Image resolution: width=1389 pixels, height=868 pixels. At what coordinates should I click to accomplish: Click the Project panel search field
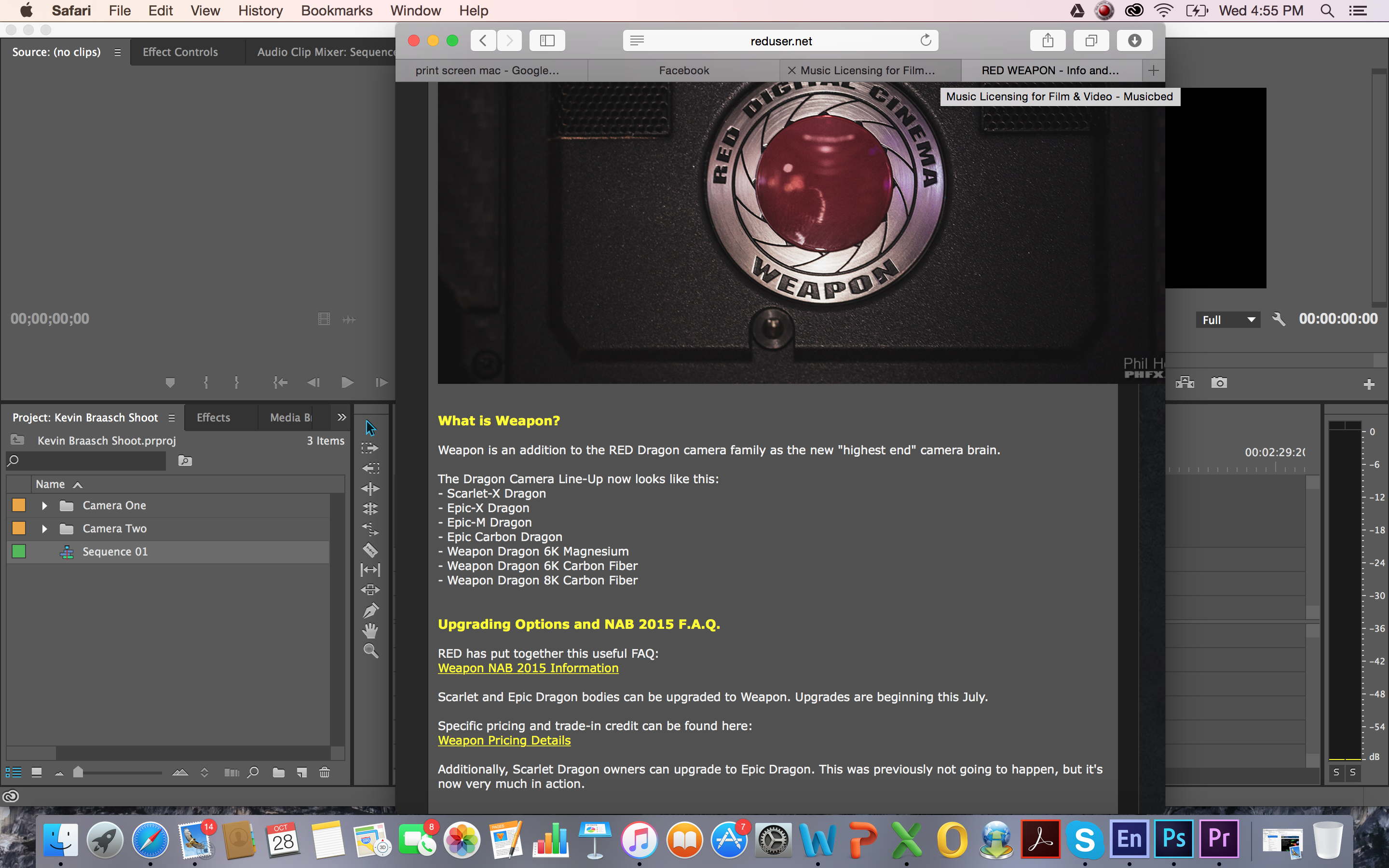pyautogui.click(x=86, y=461)
